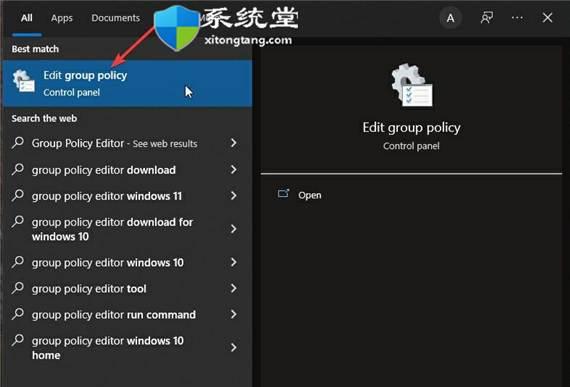Image resolution: width=570 pixels, height=387 pixels.
Task: Expand chevron for group policy editor windows 11
Action: tap(234, 195)
